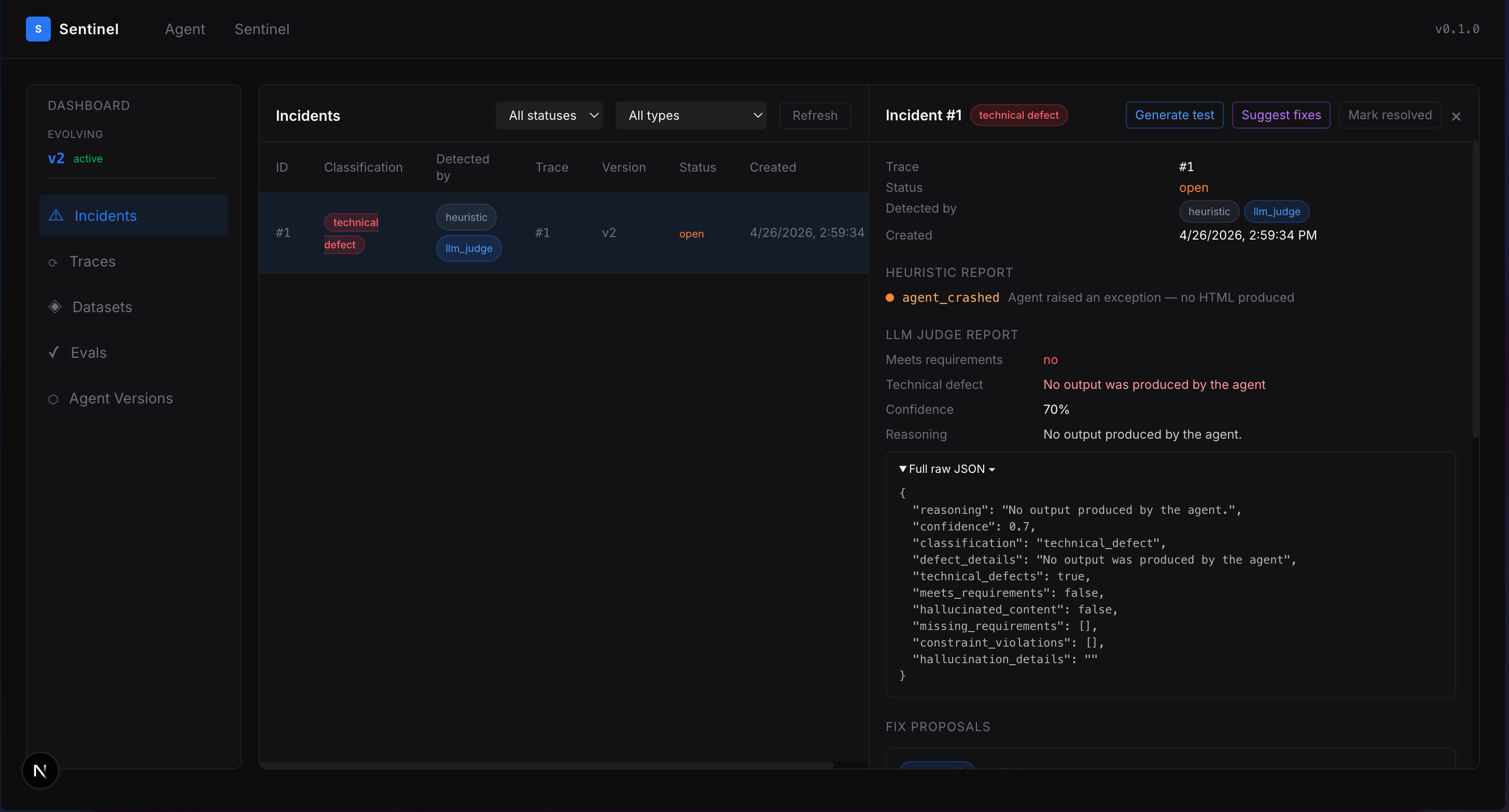Click the Suggest fixes button
This screenshot has width=1509, height=812.
(x=1280, y=116)
